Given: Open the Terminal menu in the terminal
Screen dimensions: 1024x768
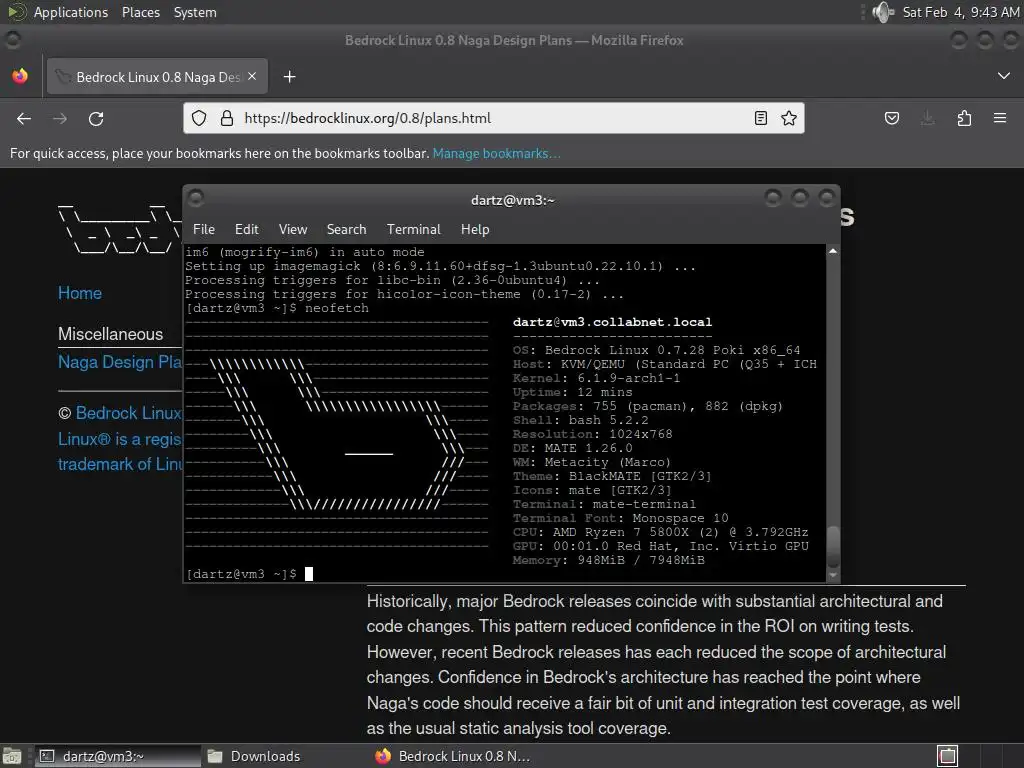Looking at the screenshot, I should pyautogui.click(x=413, y=229).
